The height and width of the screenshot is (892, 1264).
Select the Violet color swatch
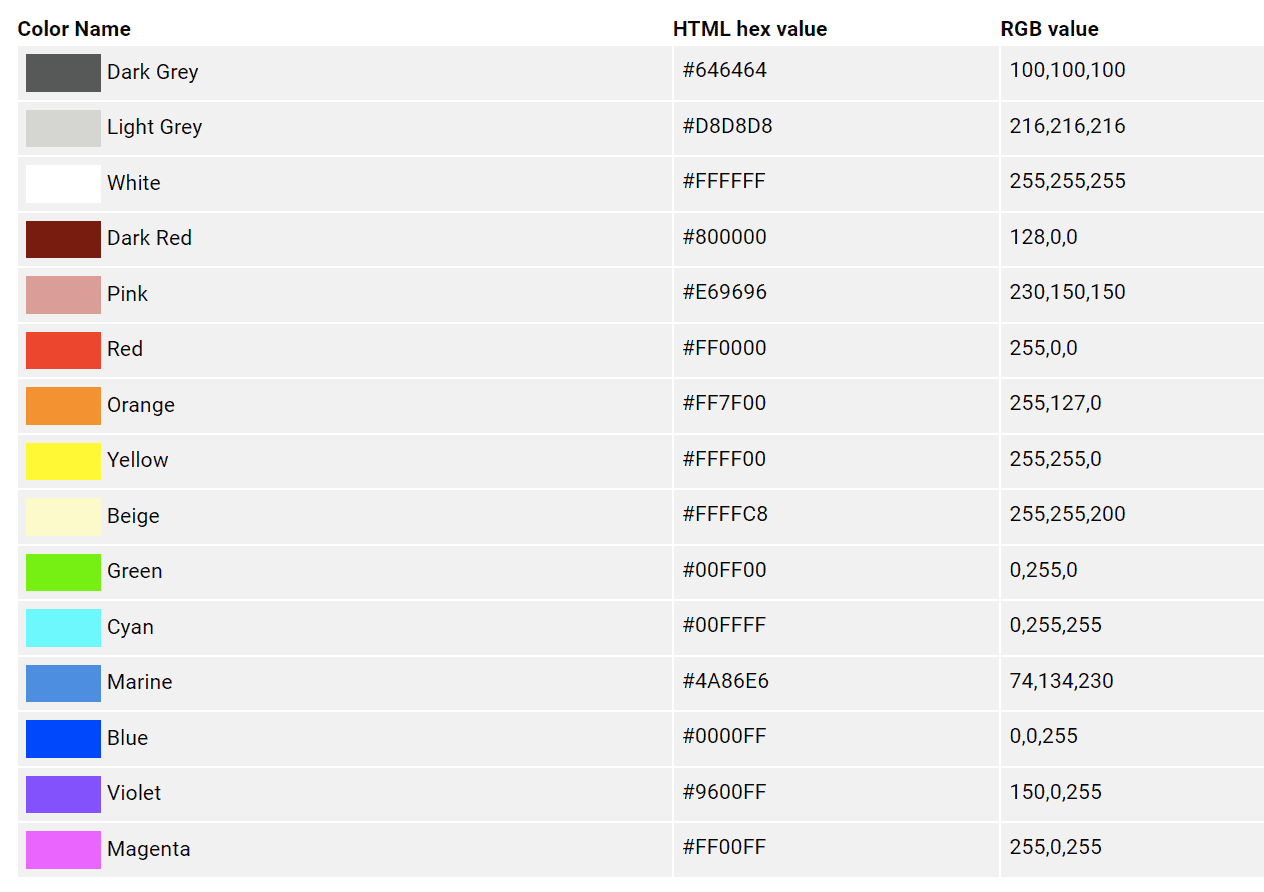point(63,794)
